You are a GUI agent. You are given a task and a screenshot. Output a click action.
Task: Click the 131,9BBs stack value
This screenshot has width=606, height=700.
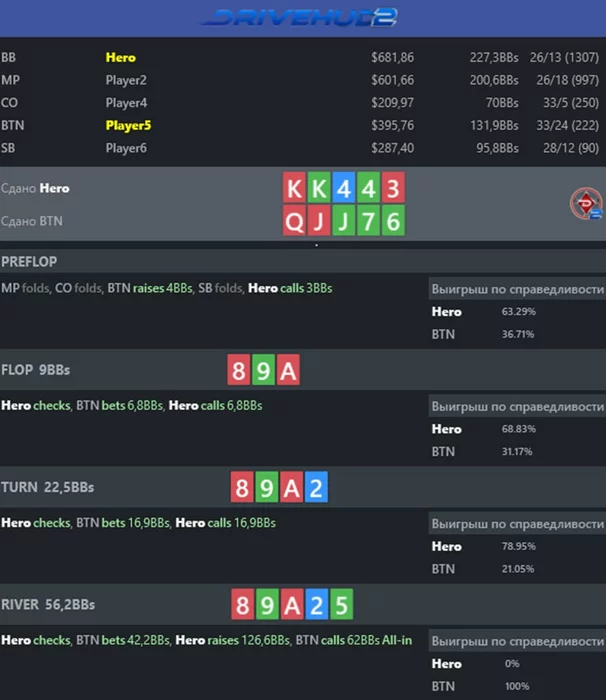pyautogui.click(x=494, y=125)
